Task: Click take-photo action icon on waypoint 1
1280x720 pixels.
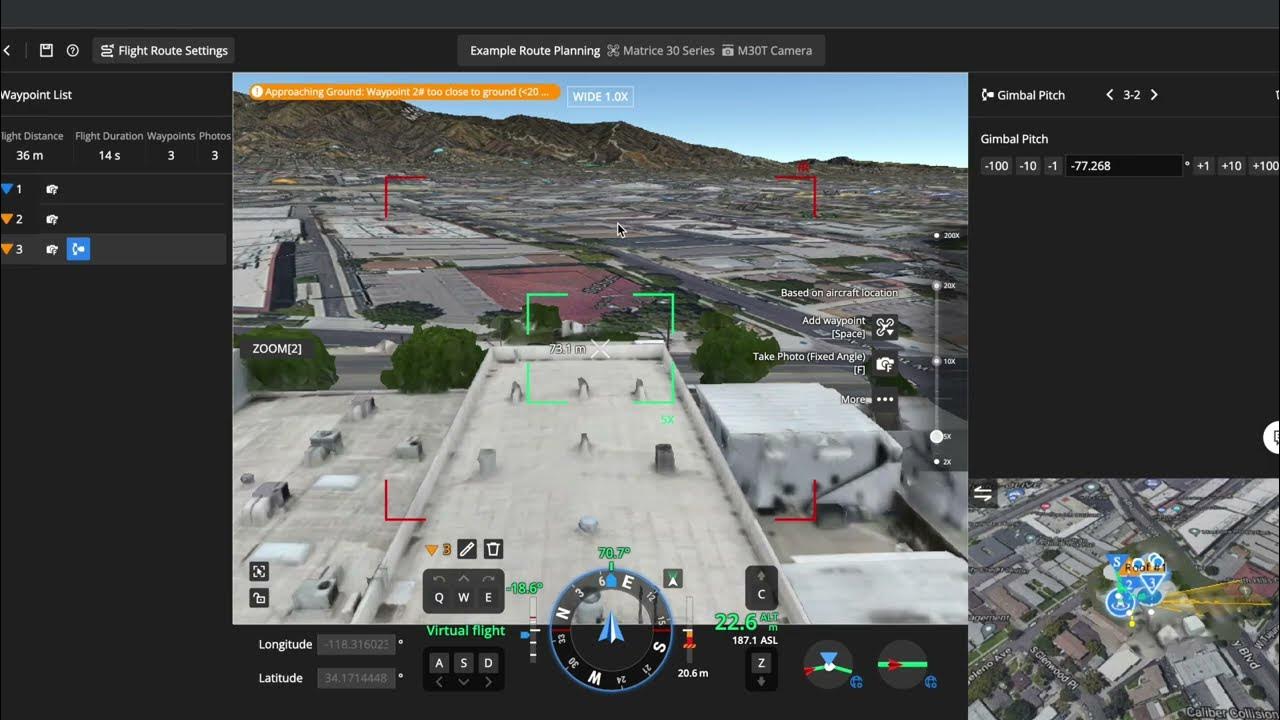Action: 52,189
